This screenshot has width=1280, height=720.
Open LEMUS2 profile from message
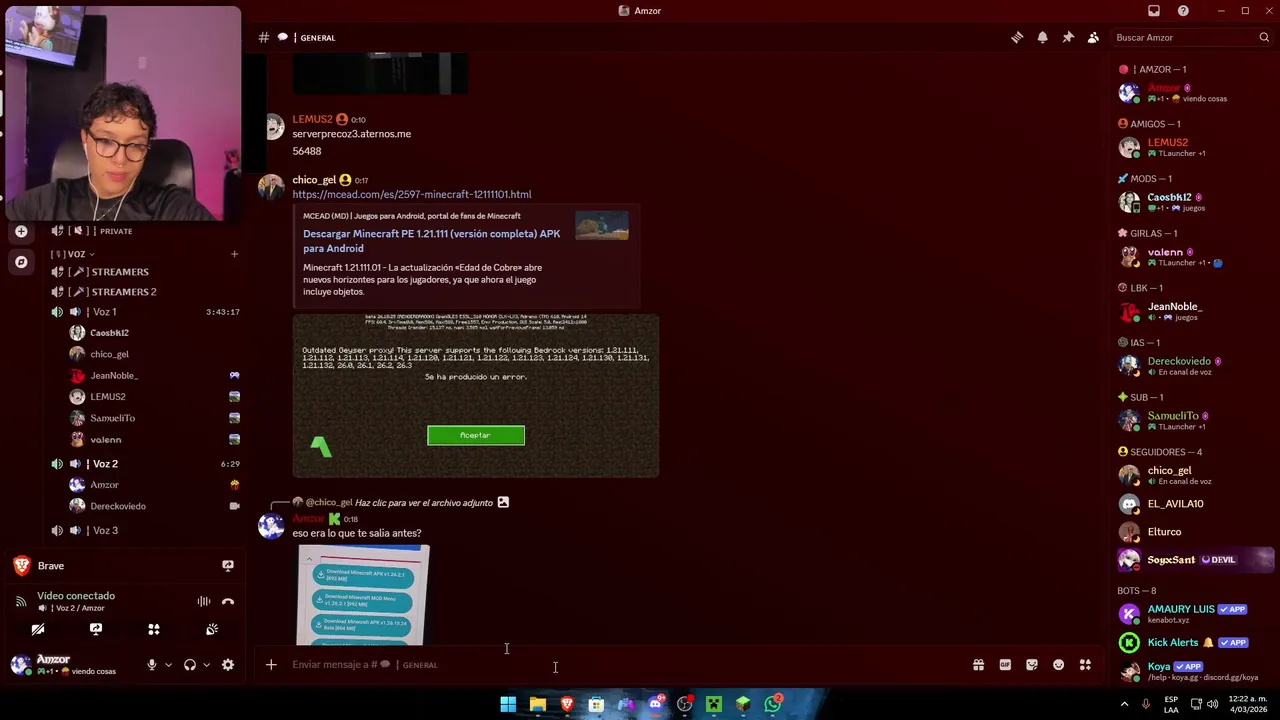coord(312,119)
